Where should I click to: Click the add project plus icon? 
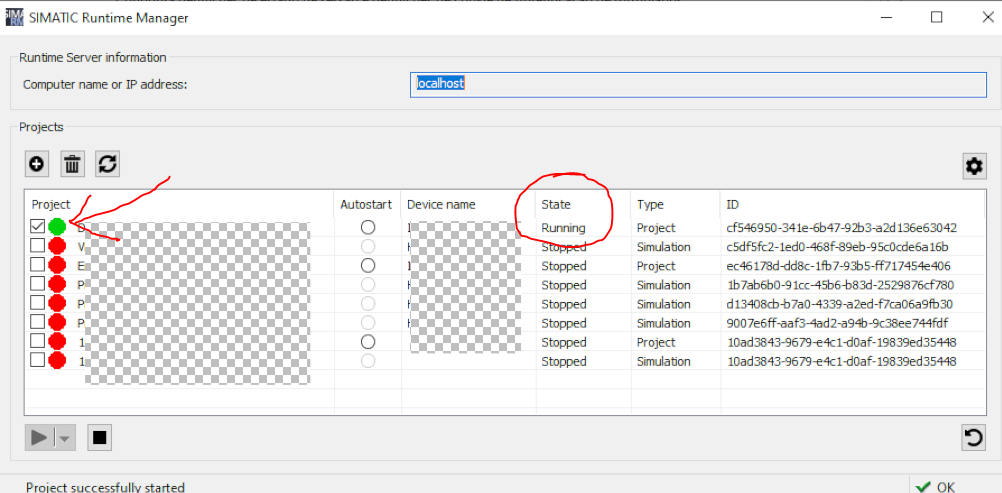pos(38,164)
